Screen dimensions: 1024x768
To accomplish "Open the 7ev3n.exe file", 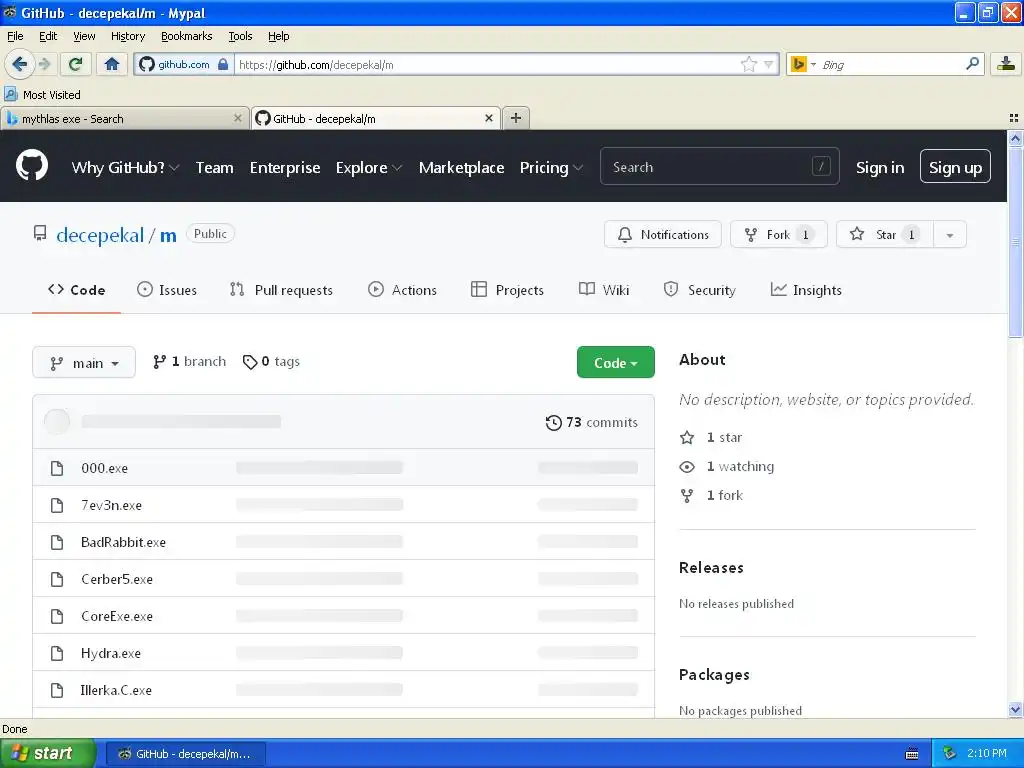I will 111,505.
